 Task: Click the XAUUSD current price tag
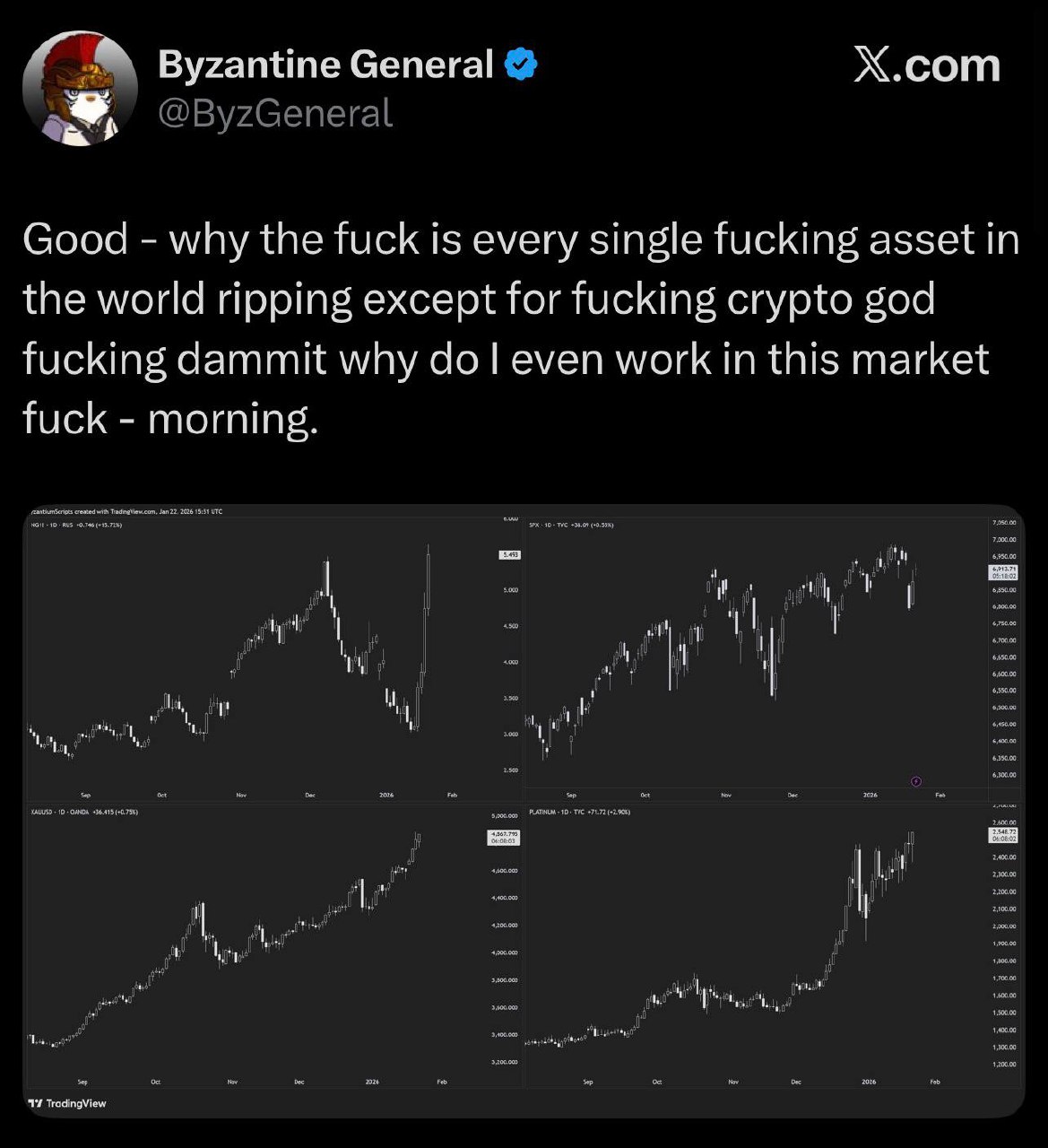[x=503, y=839]
